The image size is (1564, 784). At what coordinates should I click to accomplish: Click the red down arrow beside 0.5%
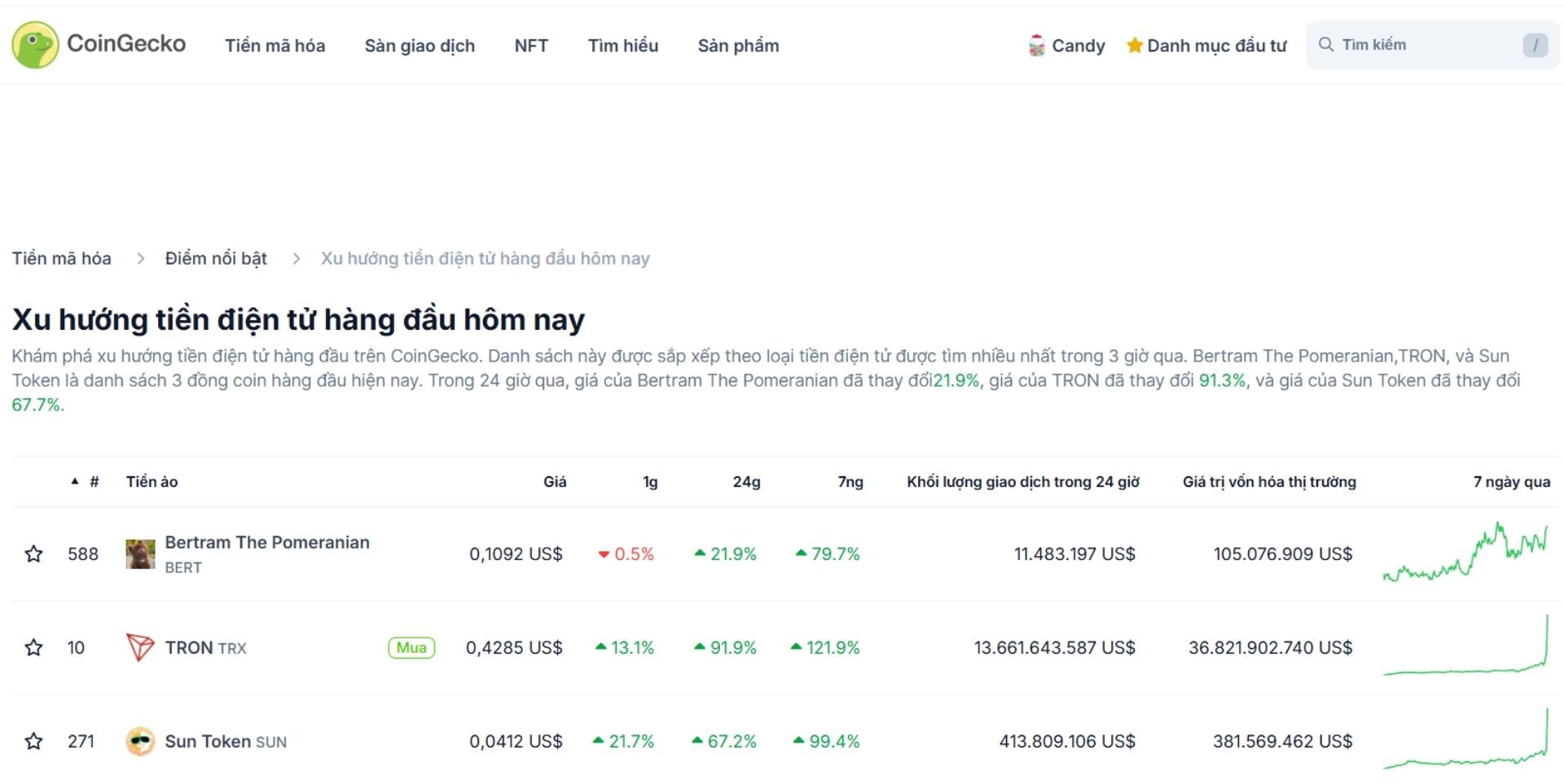[x=604, y=554]
